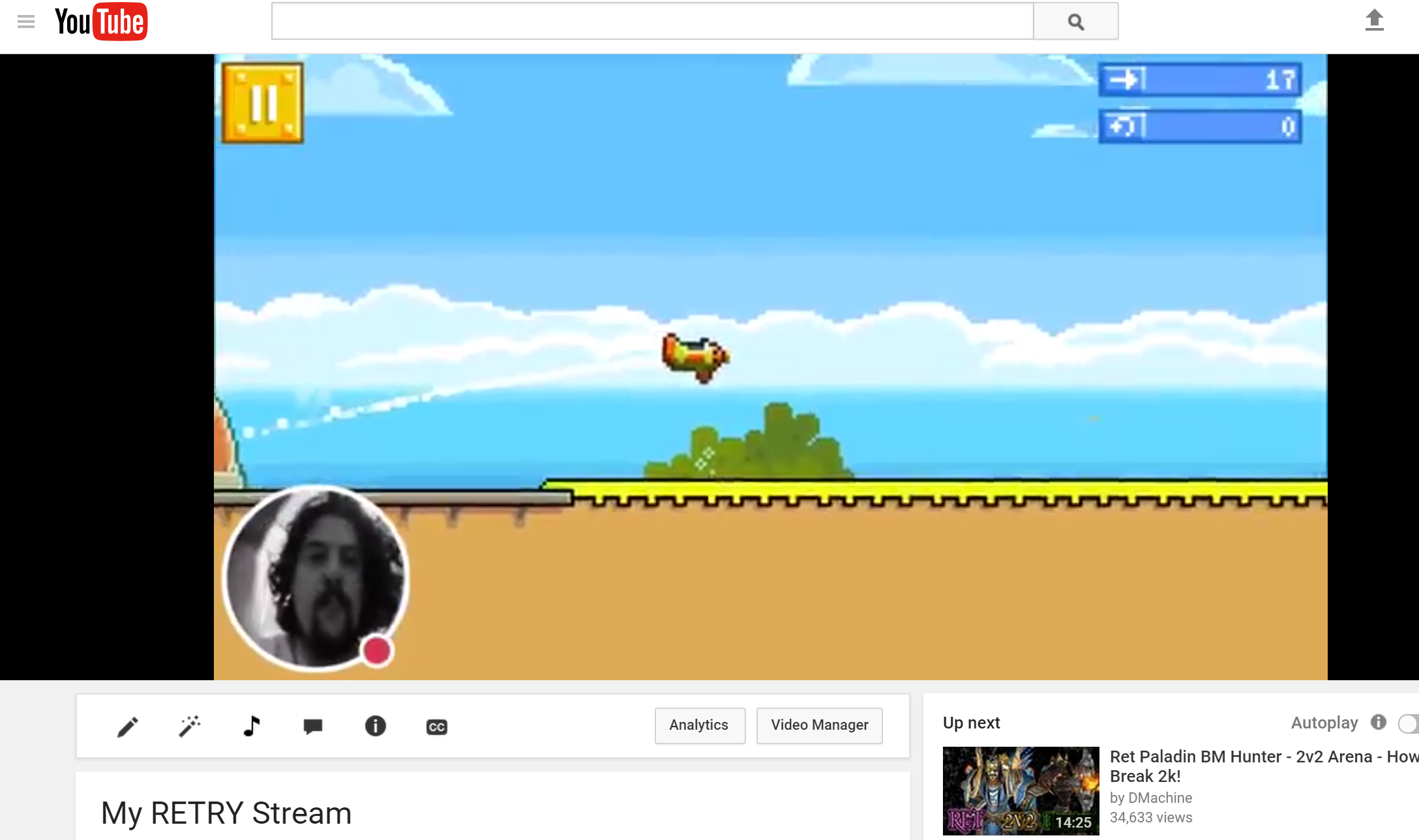Click the DMachine channel name
Viewport: 1419px width, 840px height.
tap(1160, 798)
